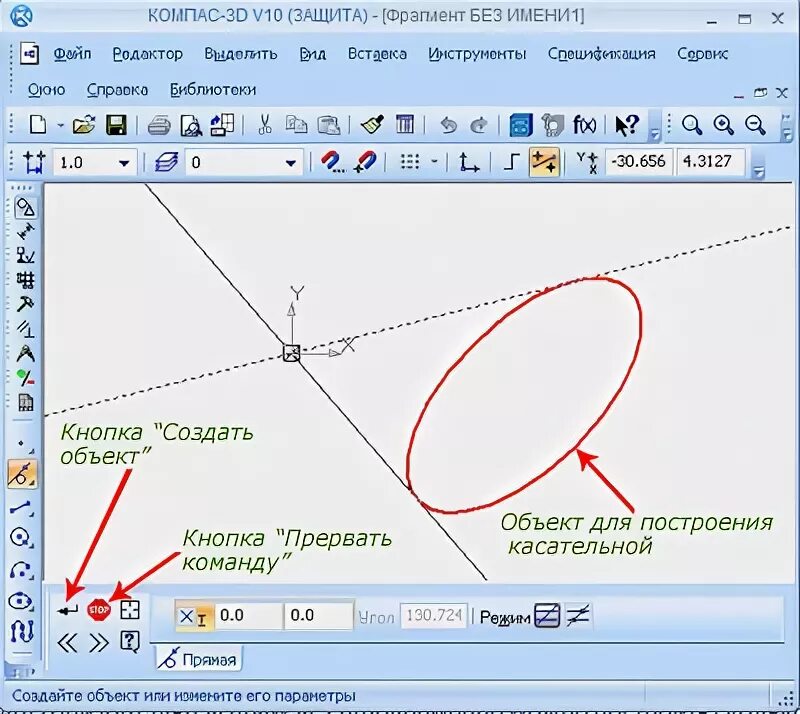Open the variables f(x) icon
This screenshot has width=800, height=714.
click(x=584, y=125)
